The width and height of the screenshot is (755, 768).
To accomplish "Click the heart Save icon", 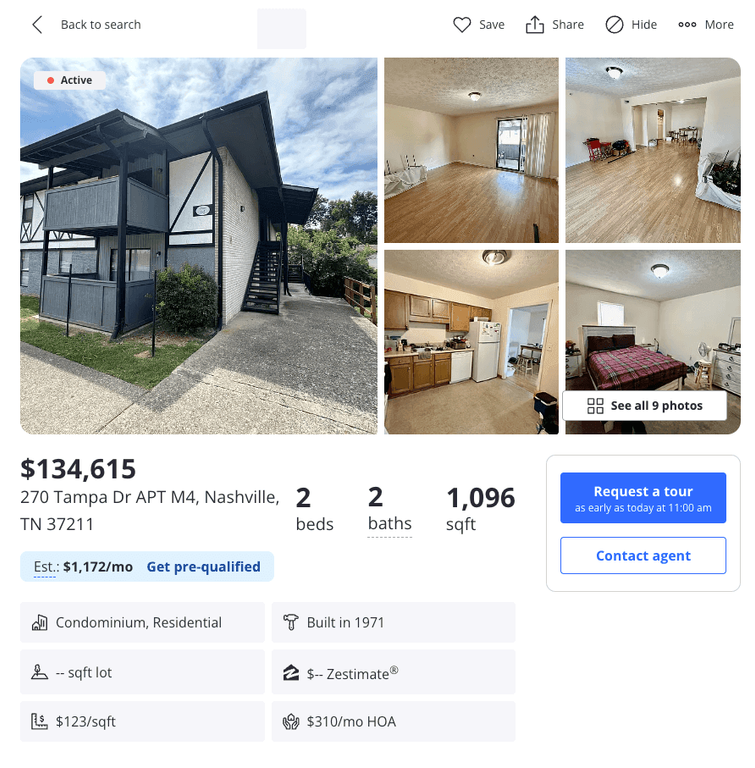I will tap(462, 24).
